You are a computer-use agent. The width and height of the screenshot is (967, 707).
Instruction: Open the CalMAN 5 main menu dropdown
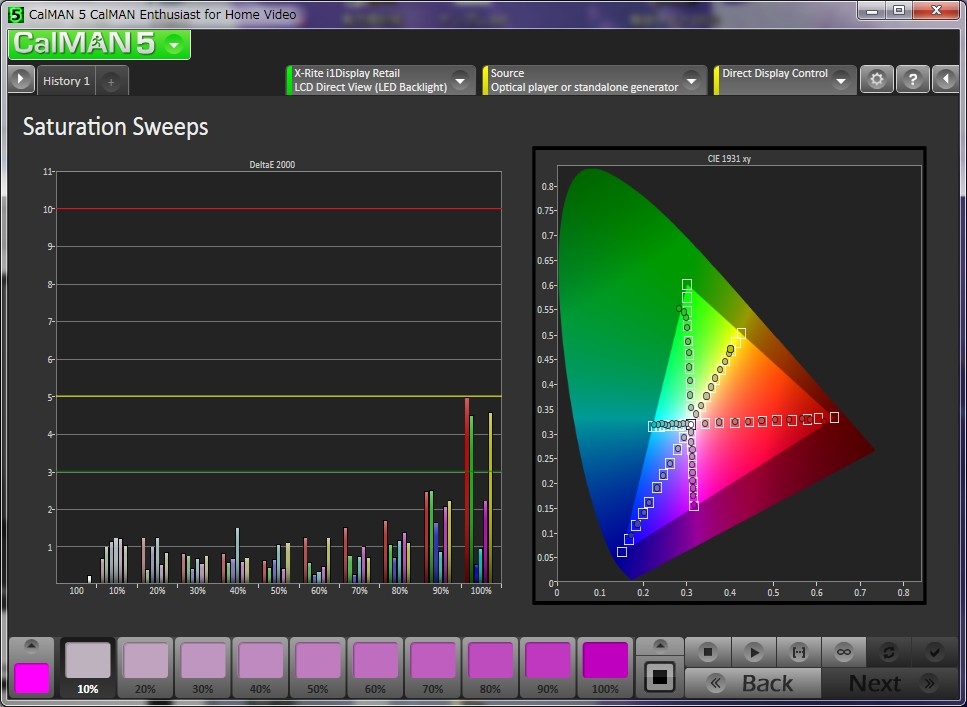(x=174, y=44)
